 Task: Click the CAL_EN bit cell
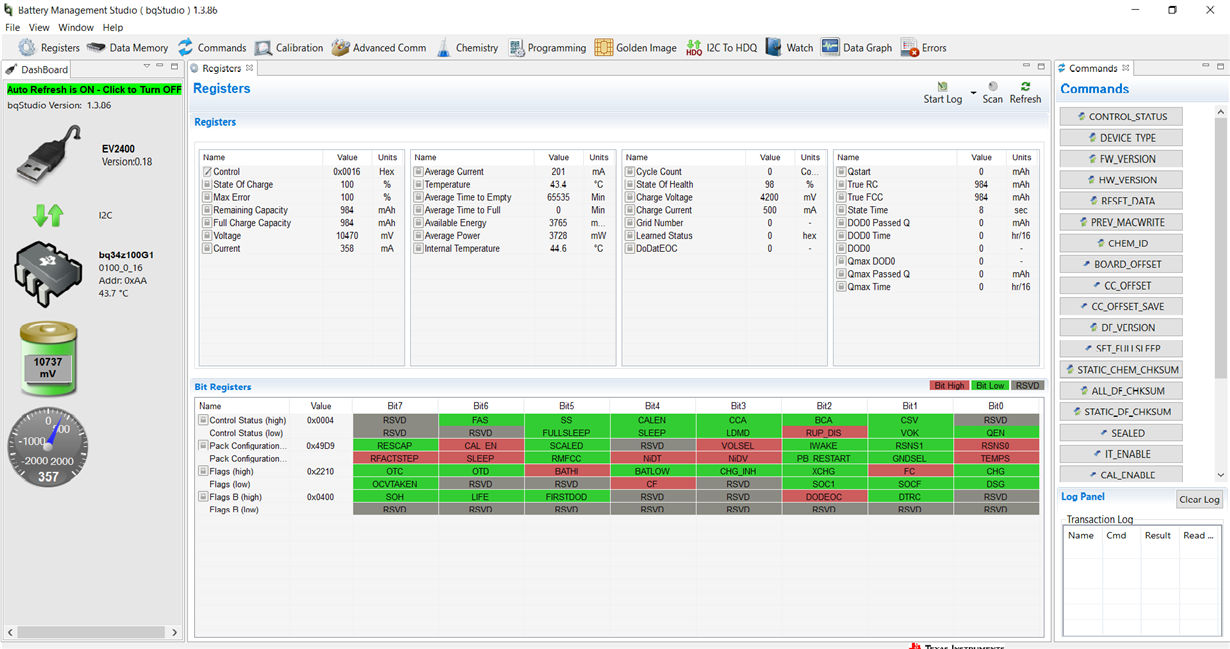click(481, 446)
